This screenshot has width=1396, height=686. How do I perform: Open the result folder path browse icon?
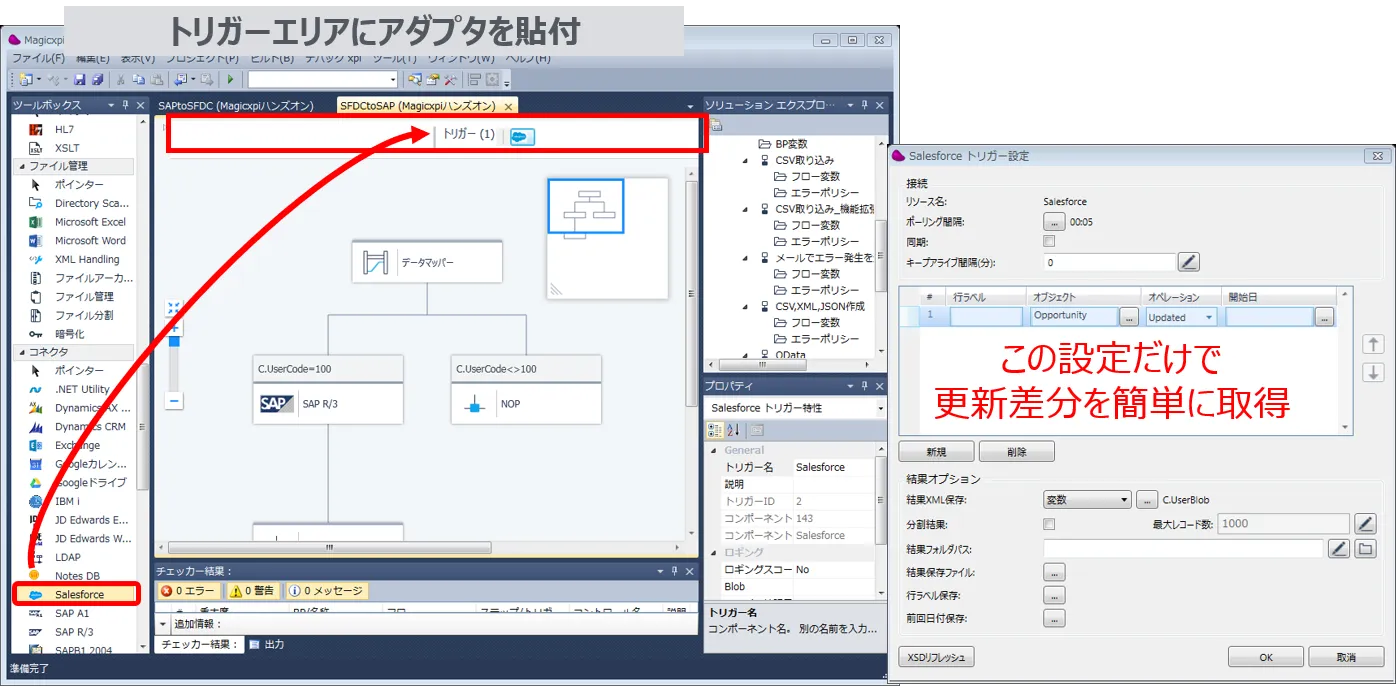(1366, 548)
